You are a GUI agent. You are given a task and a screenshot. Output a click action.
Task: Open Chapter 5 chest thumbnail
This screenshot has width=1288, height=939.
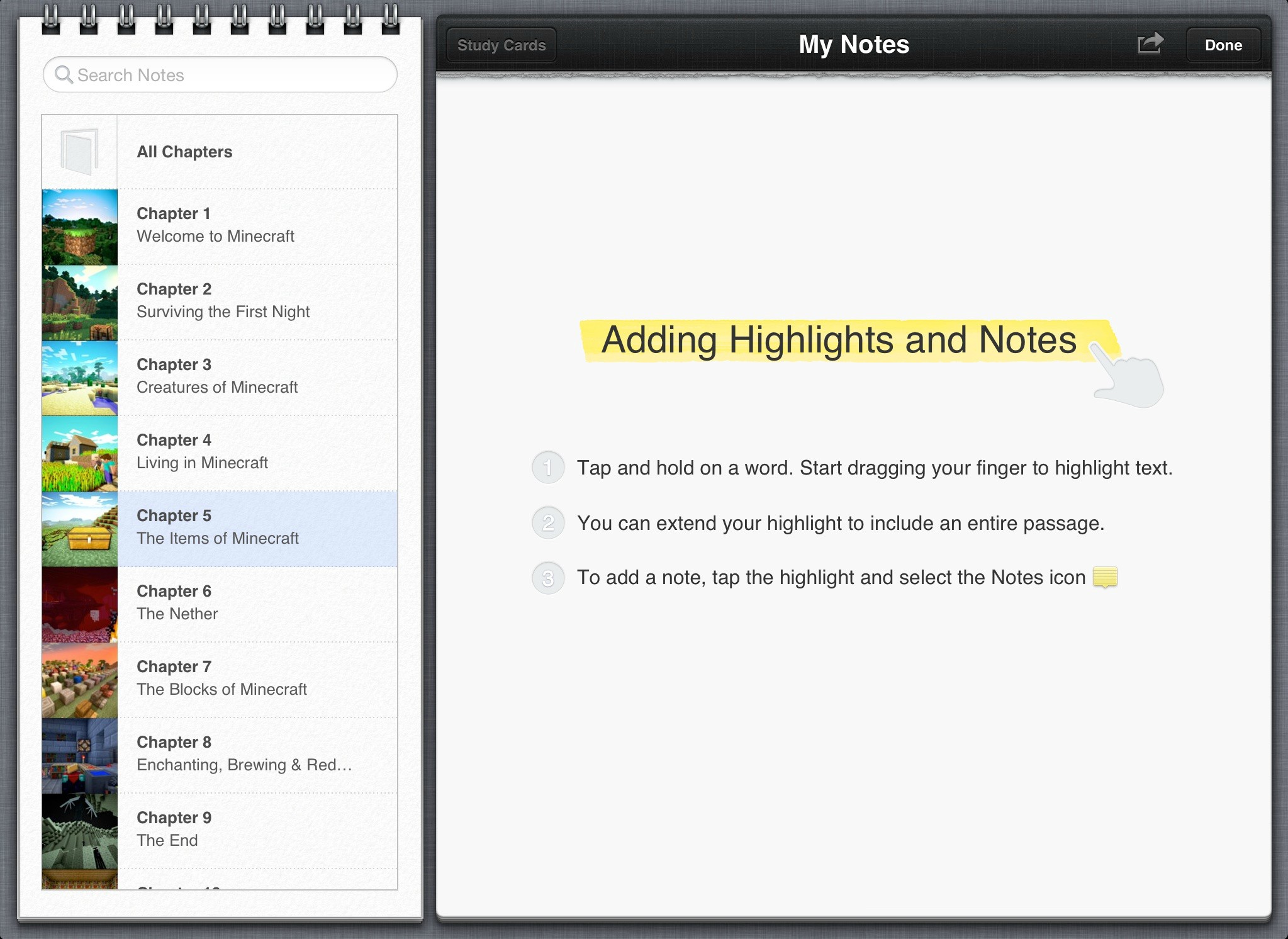pos(80,529)
